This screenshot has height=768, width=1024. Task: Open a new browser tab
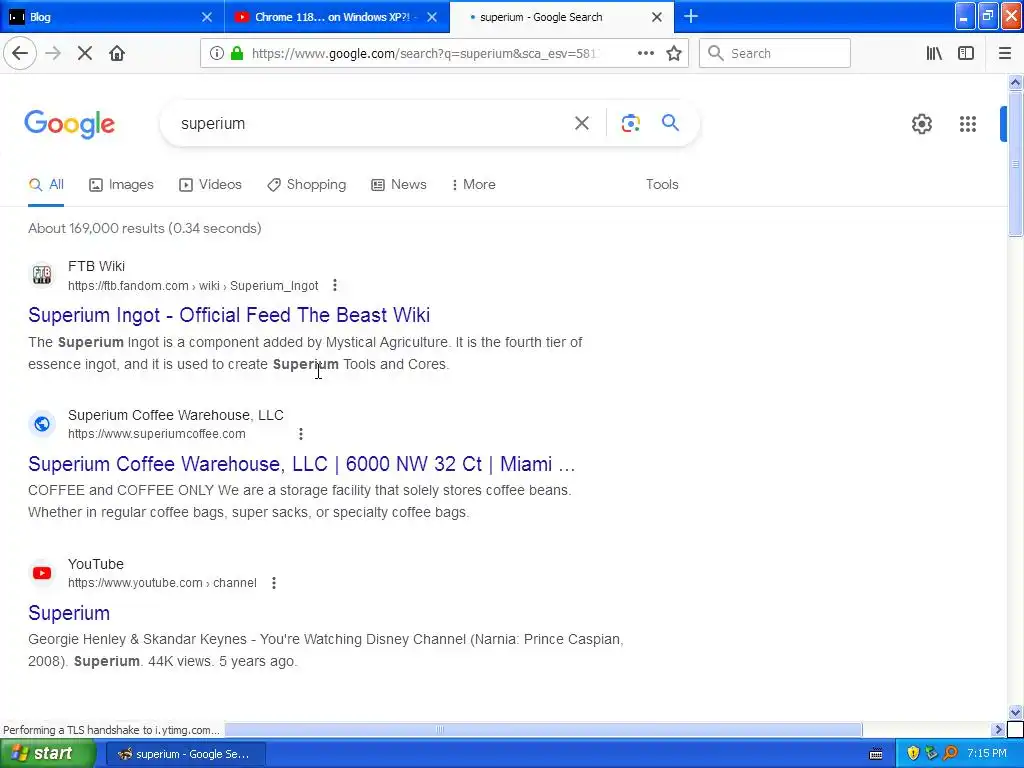[x=690, y=16]
